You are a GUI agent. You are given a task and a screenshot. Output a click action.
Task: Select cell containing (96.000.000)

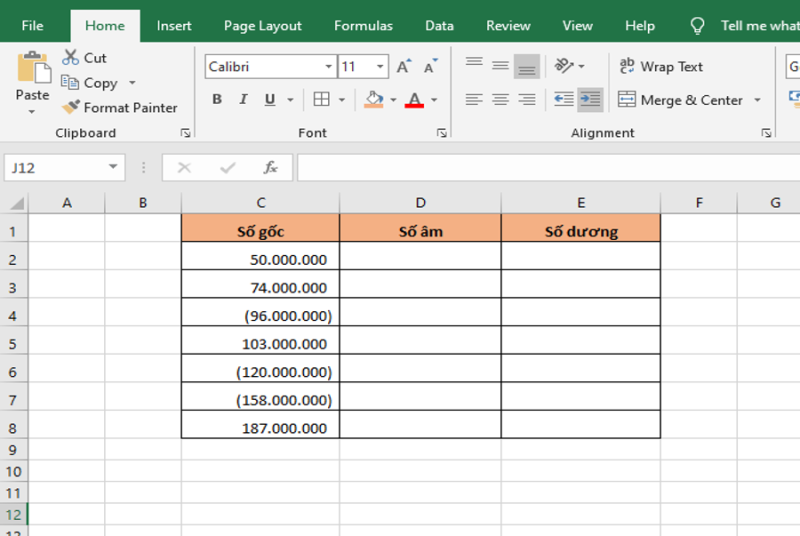[x=261, y=313]
